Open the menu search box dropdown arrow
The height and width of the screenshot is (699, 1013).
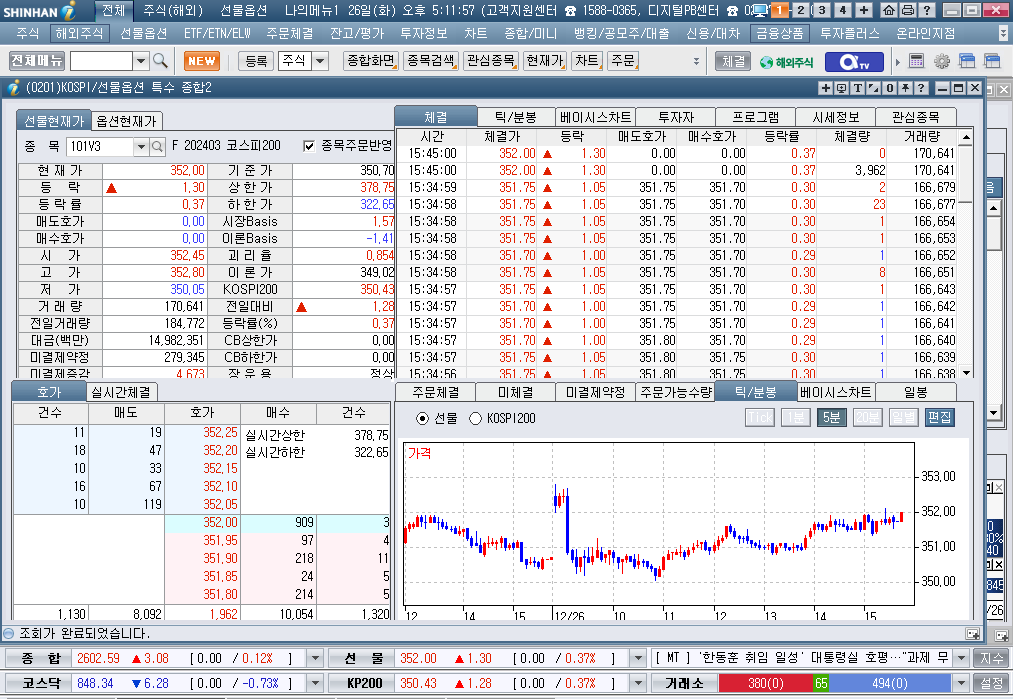click(141, 61)
